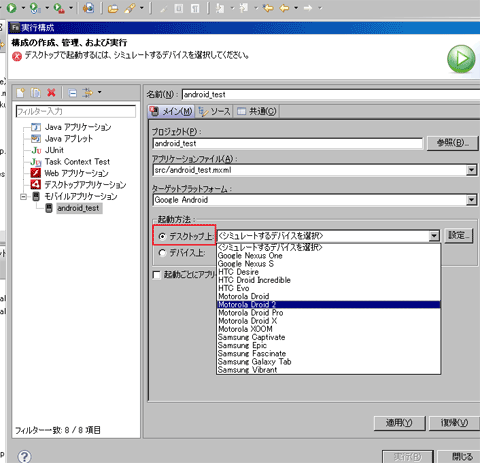Collapse the モバイルアプリケーション tree node
The height and width of the screenshot is (463, 480).
click(23, 197)
